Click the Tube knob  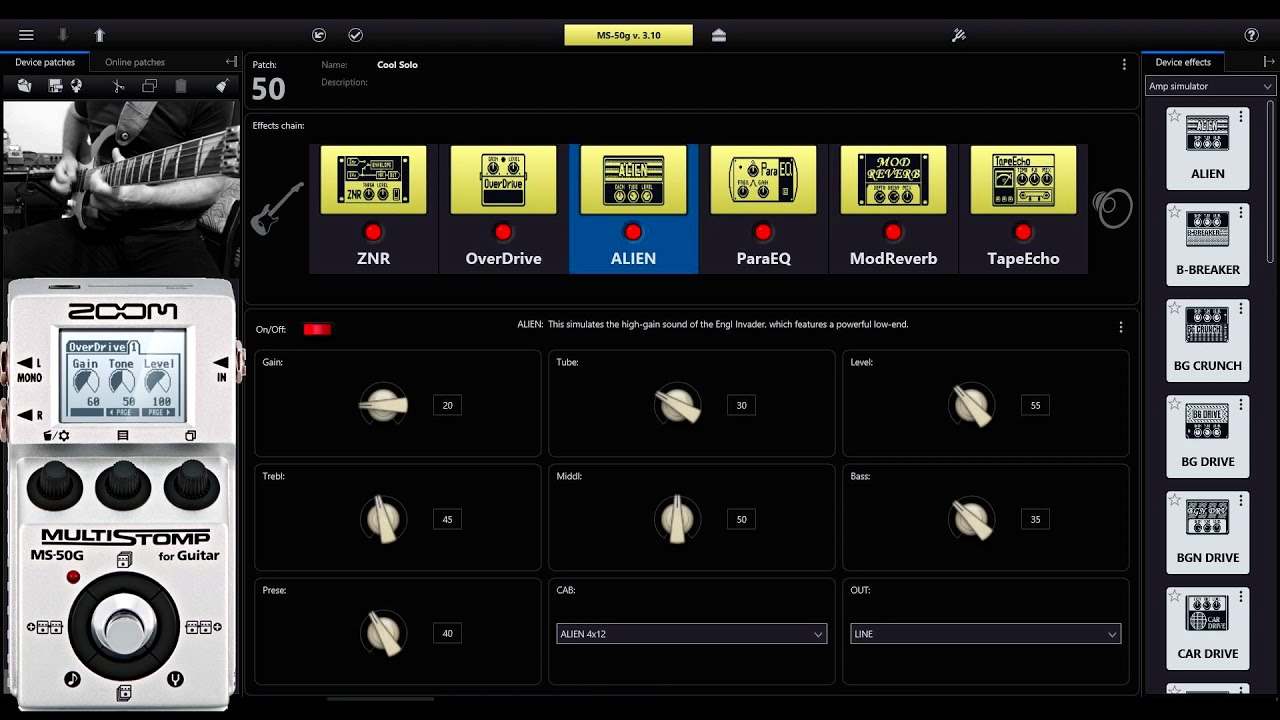[x=677, y=405]
